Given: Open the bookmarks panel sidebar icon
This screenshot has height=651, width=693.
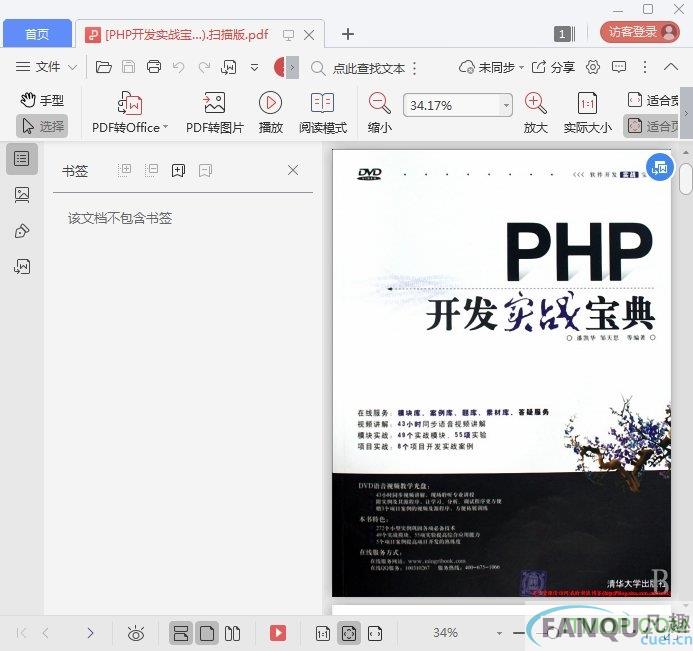Looking at the screenshot, I should click(x=22, y=159).
